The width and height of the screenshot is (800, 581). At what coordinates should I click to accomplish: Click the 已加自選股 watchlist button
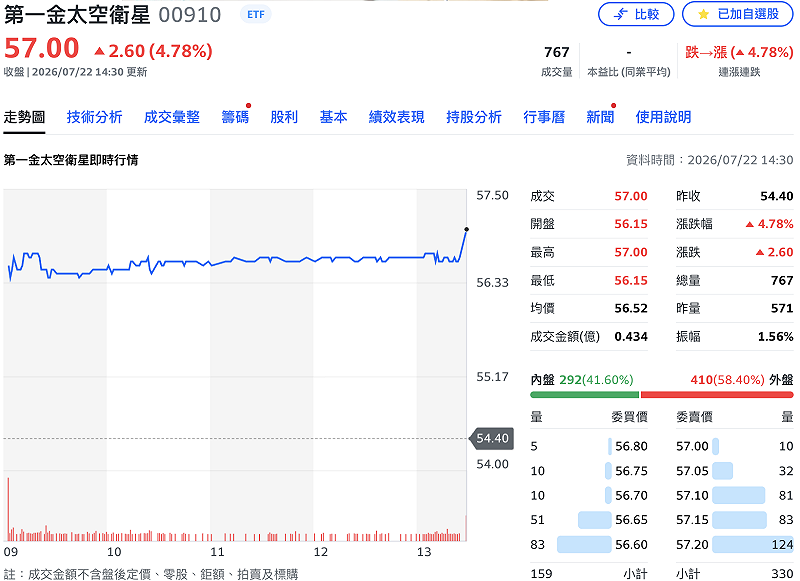pyautogui.click(x=738, y=14)
